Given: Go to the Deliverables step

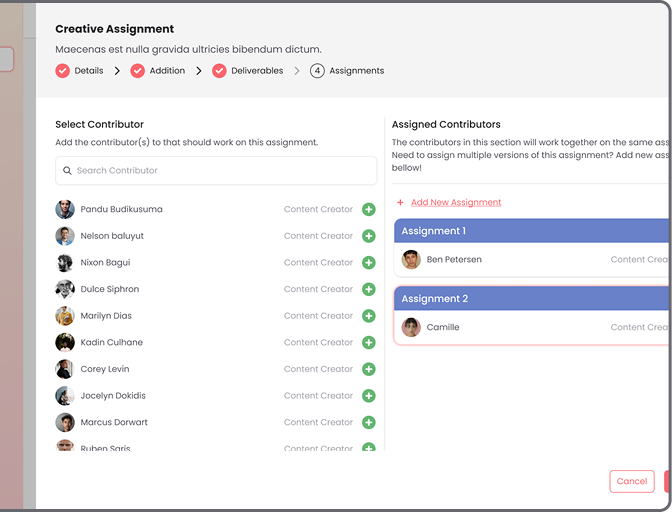Looking at the screenshot, I should (257, 71).
